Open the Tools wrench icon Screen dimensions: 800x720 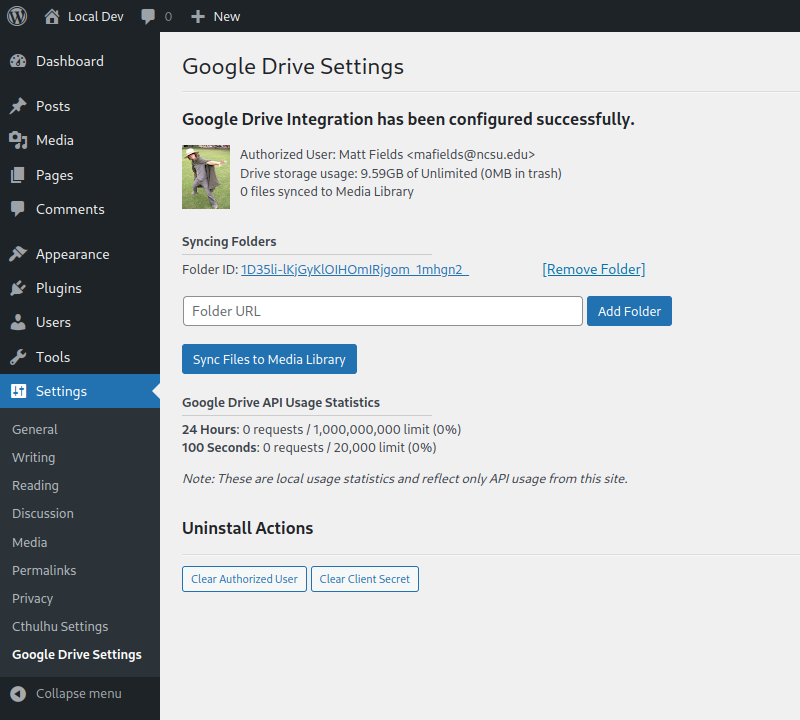click(19, 356)
